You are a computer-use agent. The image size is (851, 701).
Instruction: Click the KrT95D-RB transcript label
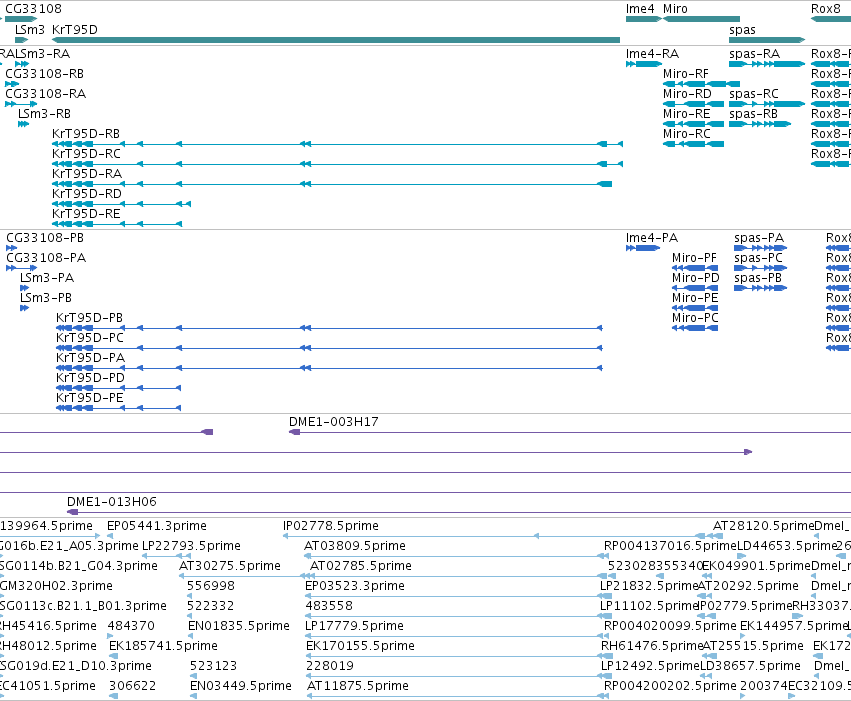click(86, 133)
